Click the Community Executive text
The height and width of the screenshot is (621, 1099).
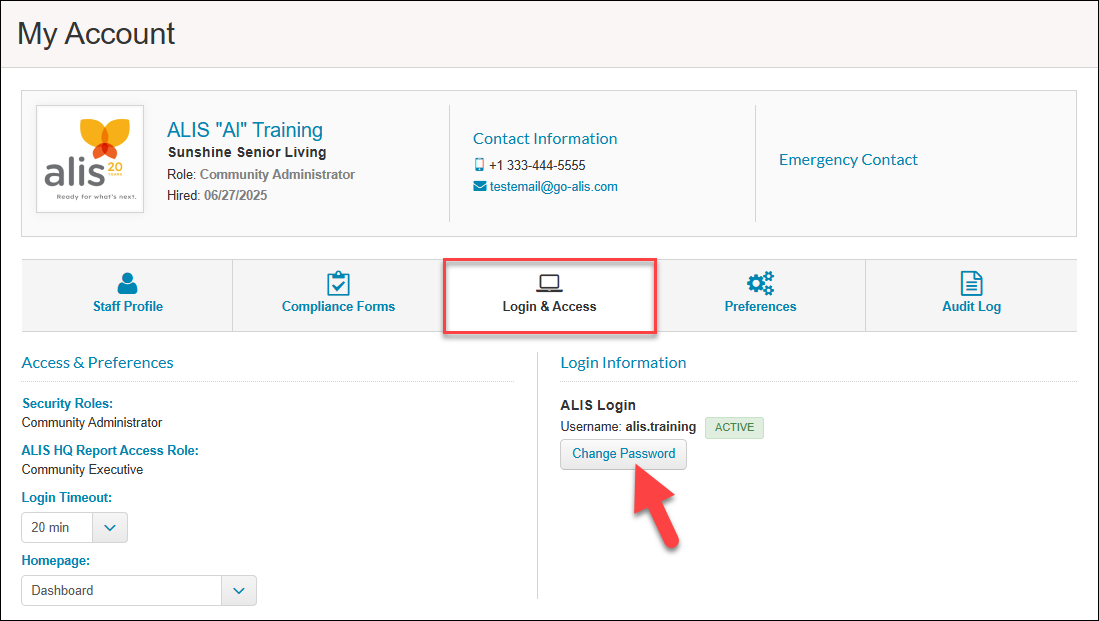(x=82, y=470)
